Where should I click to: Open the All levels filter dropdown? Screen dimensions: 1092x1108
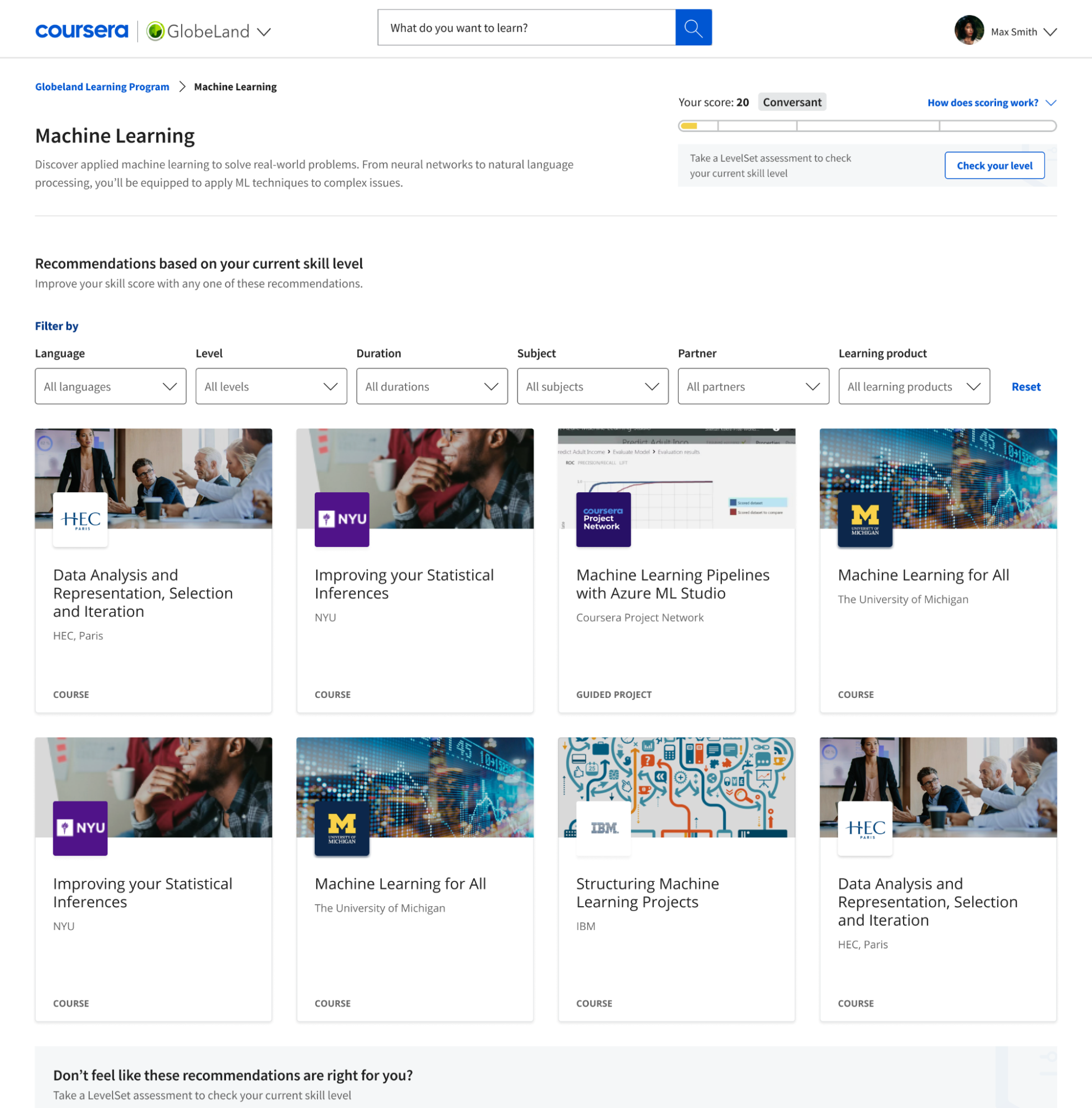270,386
